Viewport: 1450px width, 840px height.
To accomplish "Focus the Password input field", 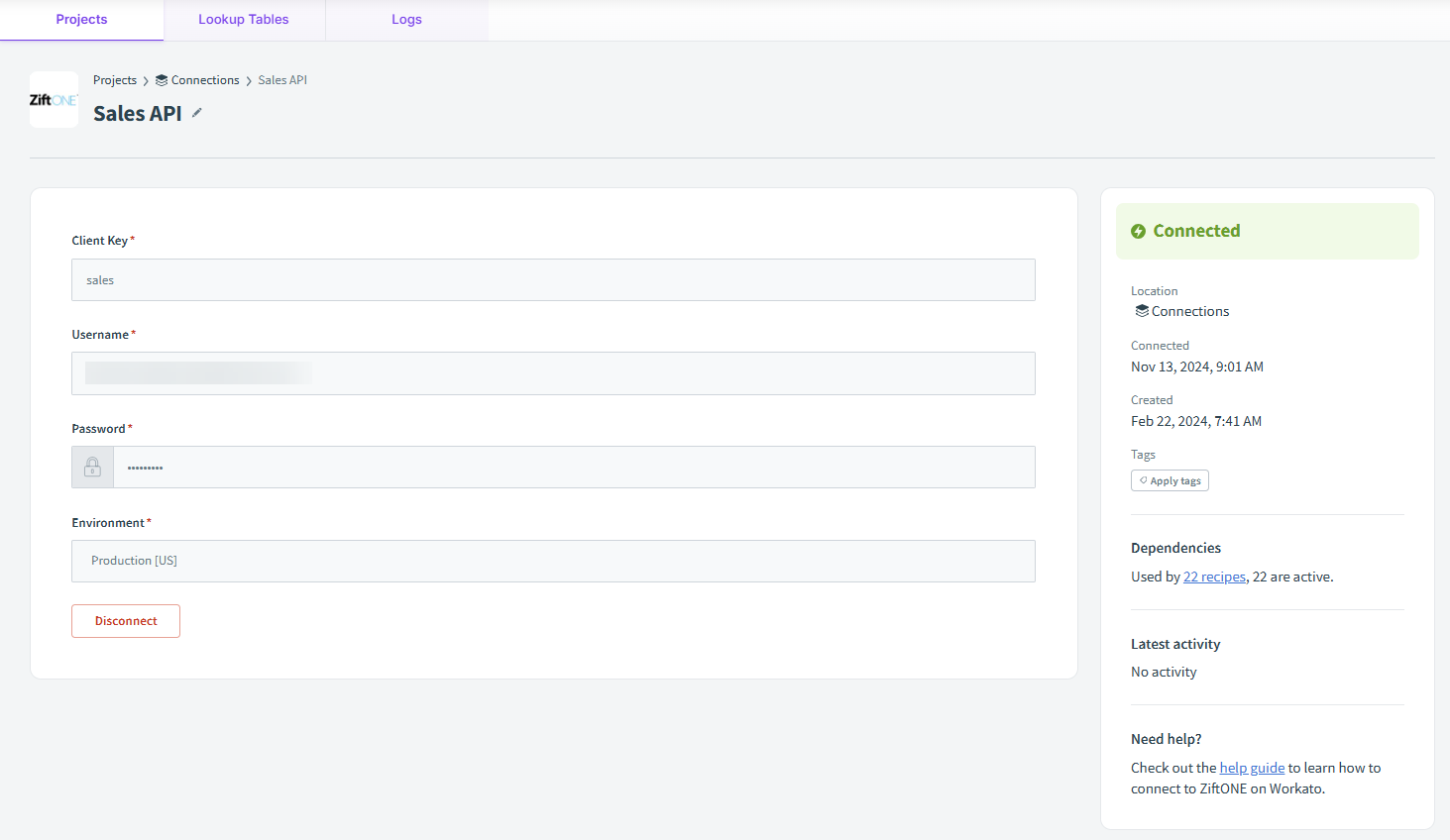I will click(x=574, y=467).
